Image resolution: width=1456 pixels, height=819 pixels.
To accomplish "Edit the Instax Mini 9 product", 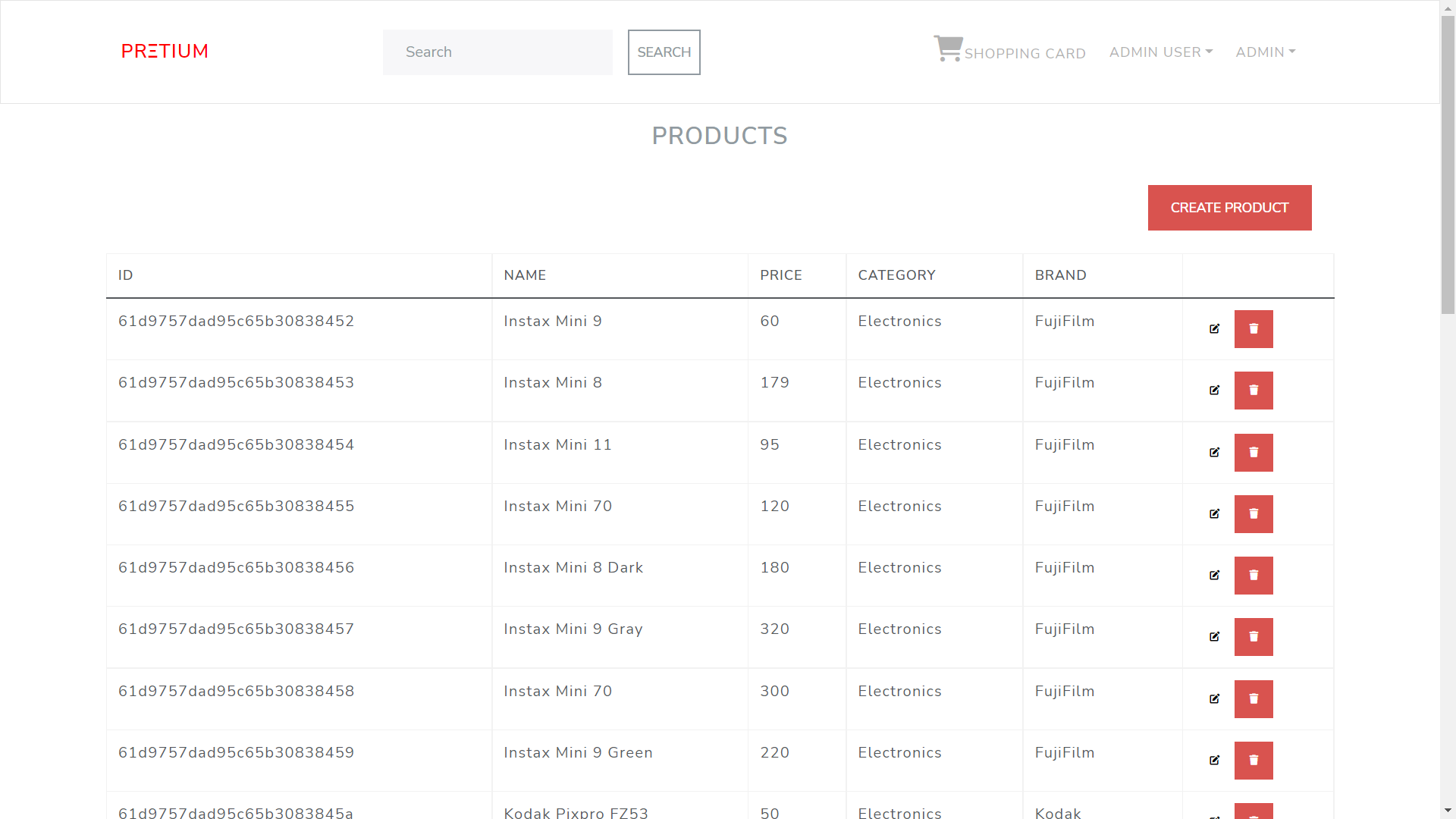I will (1214, 329).
